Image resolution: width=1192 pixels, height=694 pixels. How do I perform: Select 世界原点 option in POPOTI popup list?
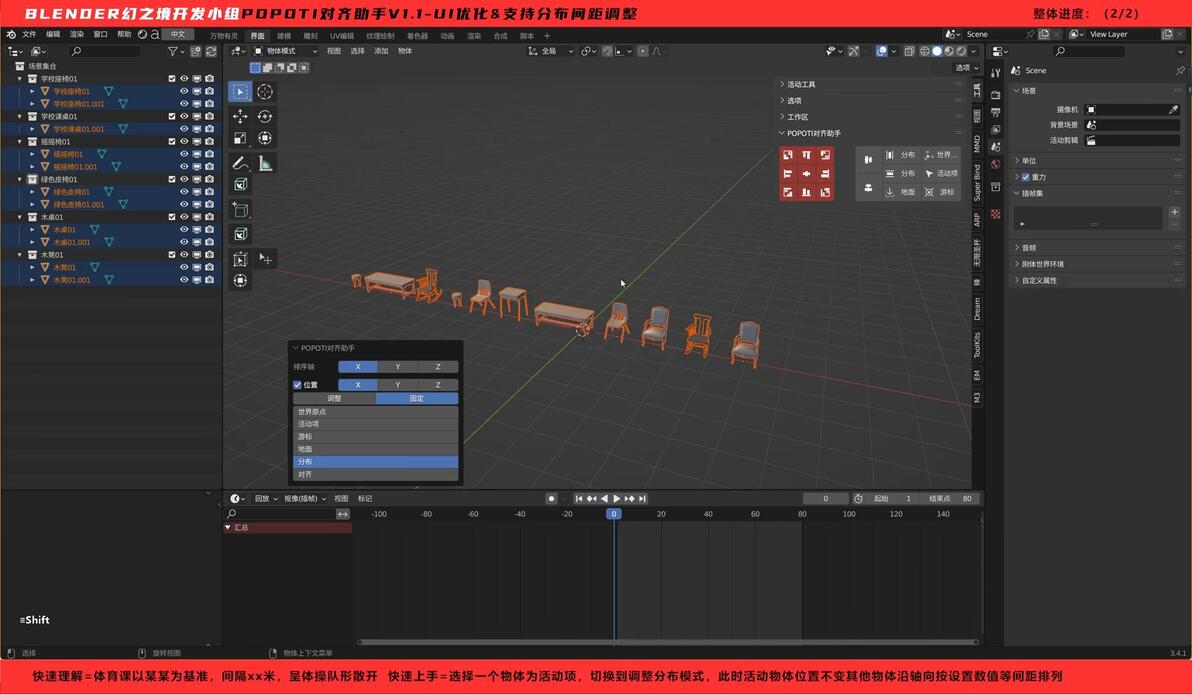376,411
